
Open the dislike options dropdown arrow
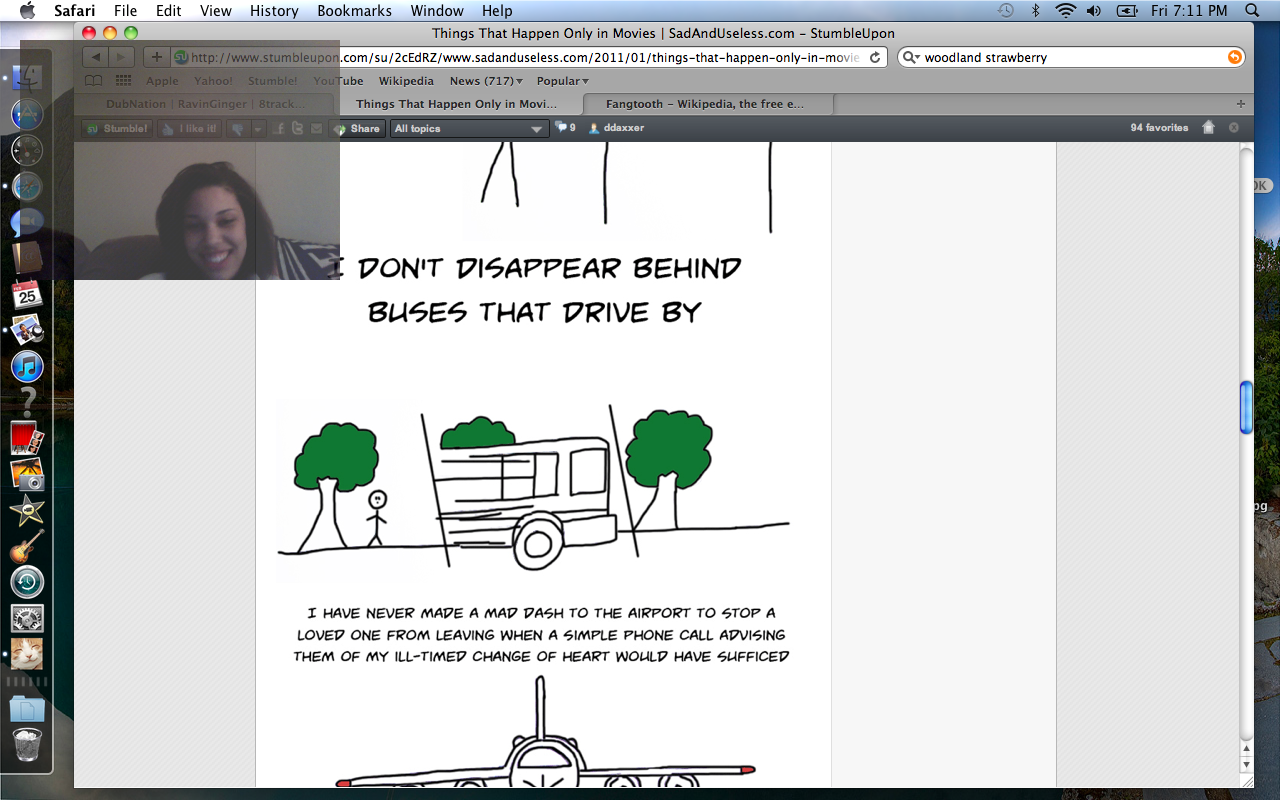258,128
